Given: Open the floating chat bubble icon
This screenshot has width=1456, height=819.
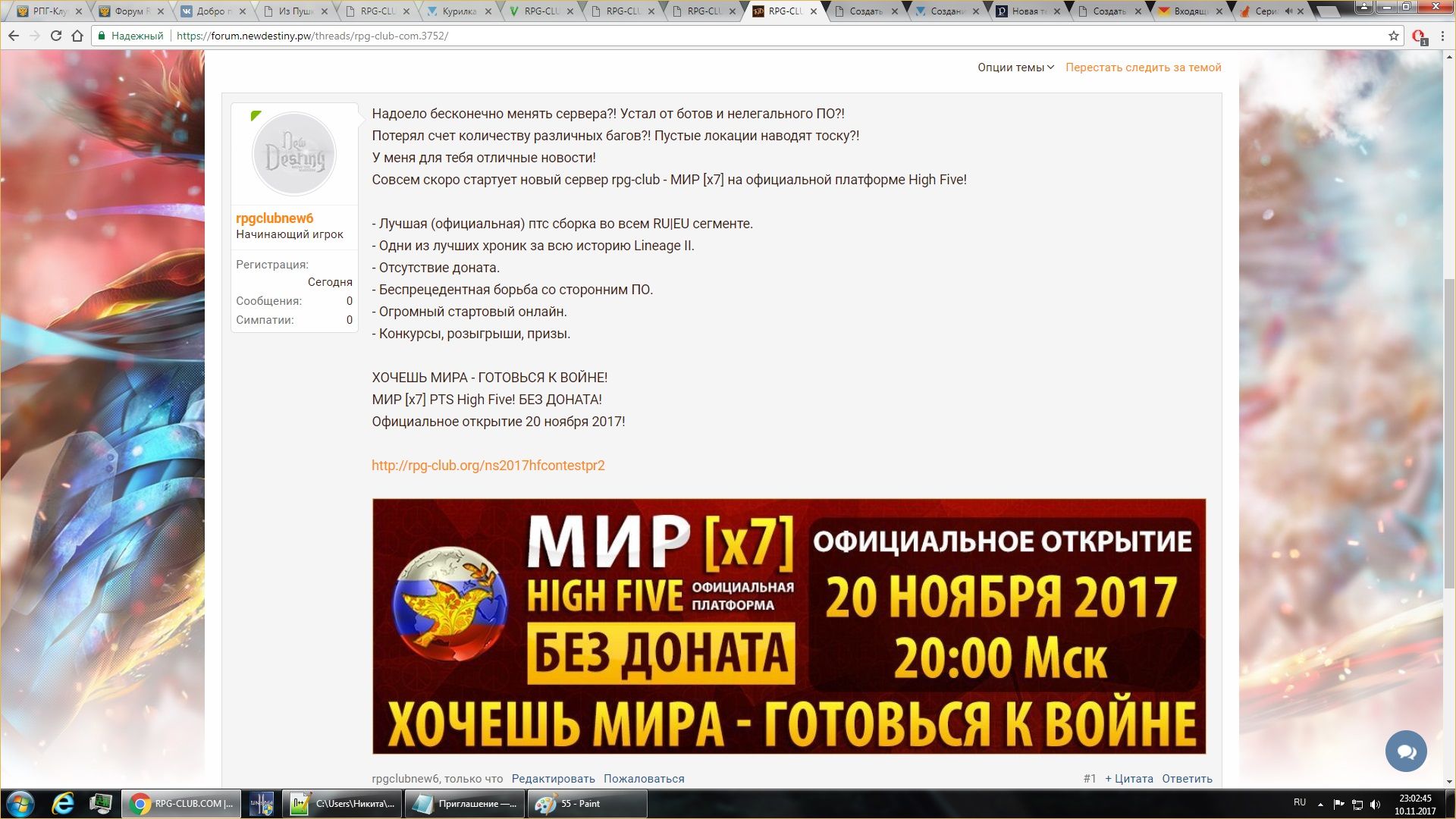Looking at the screenshot, I should pyautogui.click(x=1405, y=751).
